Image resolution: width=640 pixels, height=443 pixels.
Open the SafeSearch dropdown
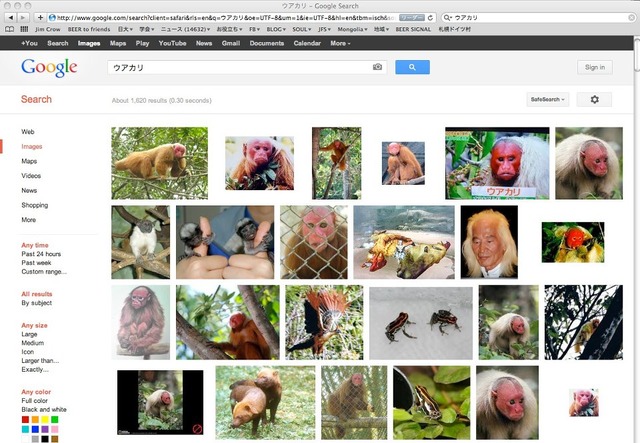click(547, 99)
